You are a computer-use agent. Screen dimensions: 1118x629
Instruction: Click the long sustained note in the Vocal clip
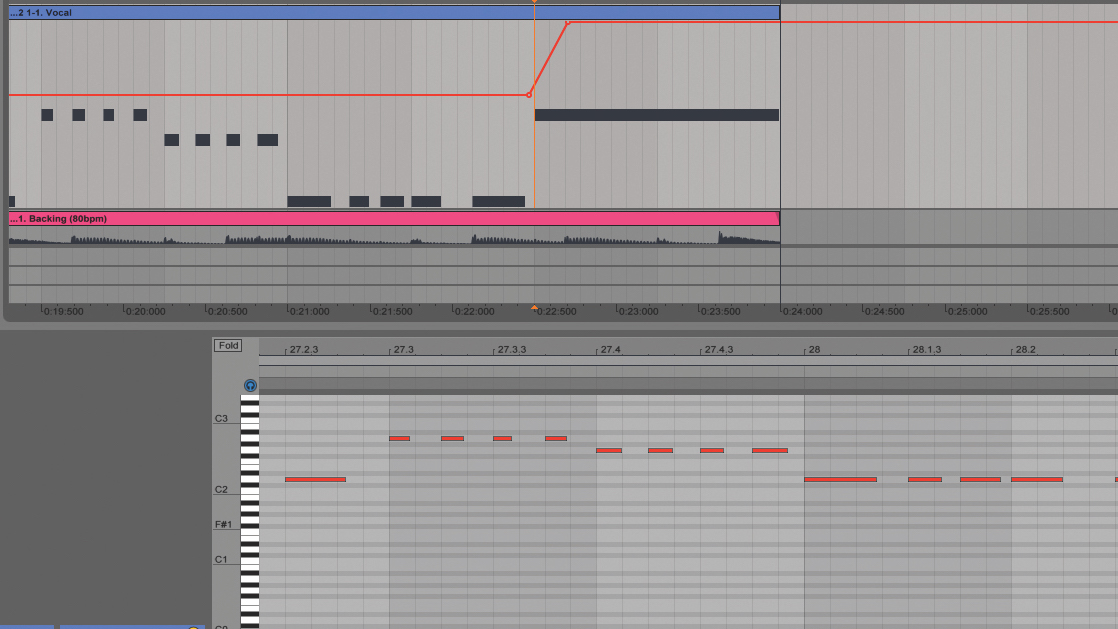click(657, 115)
